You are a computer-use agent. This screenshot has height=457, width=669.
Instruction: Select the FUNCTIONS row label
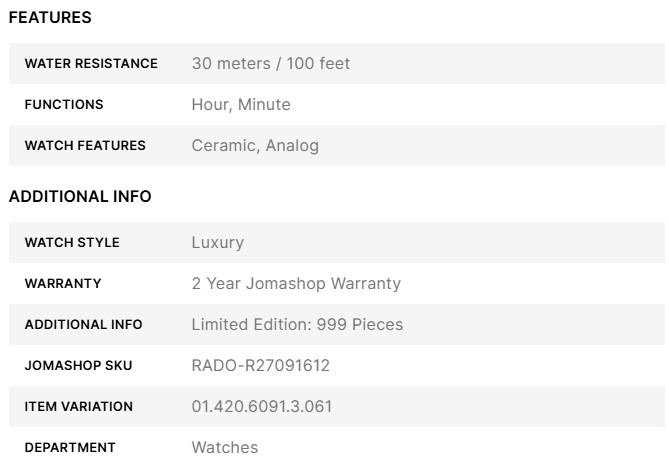(64, 105)
